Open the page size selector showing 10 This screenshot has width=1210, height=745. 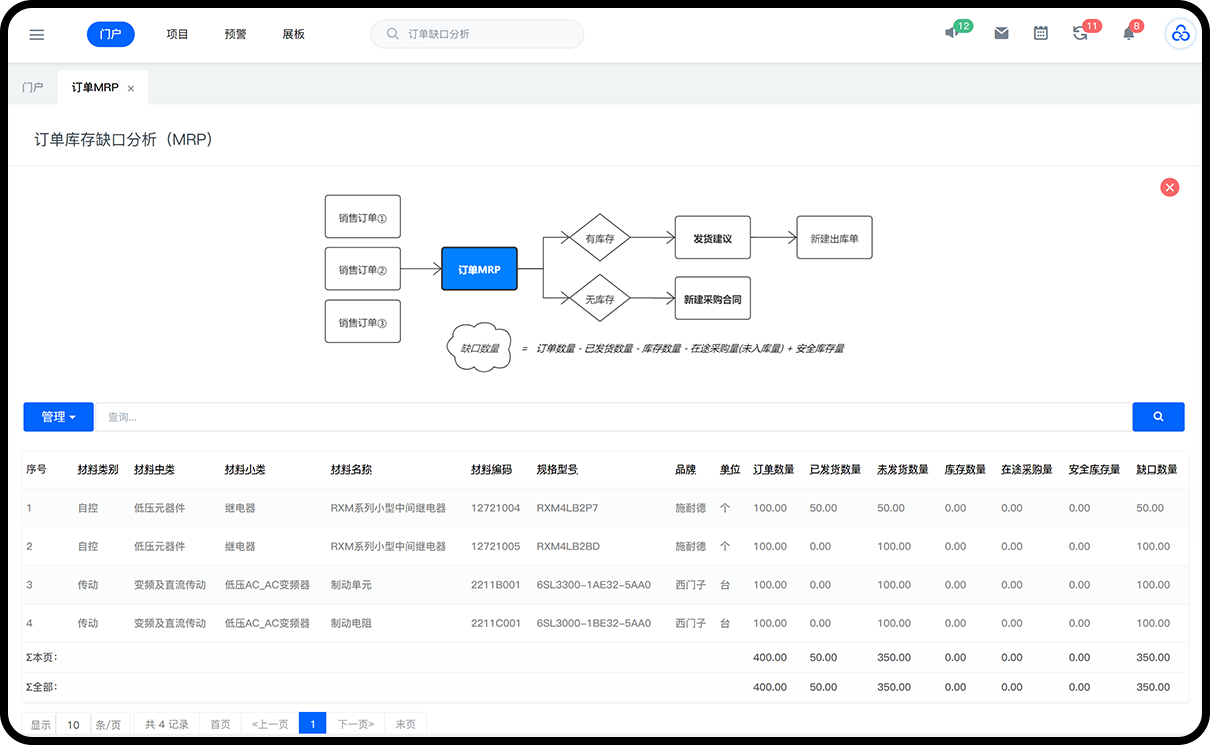pyautogui.click(x=73, y=725)
